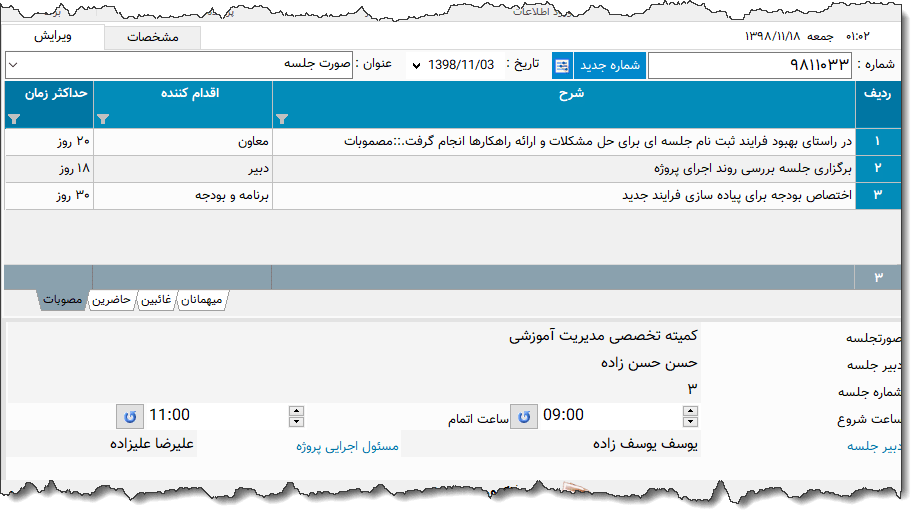
Task: Open the date dropdown for 1398/11/03
Action: click(x=416, y=65)
